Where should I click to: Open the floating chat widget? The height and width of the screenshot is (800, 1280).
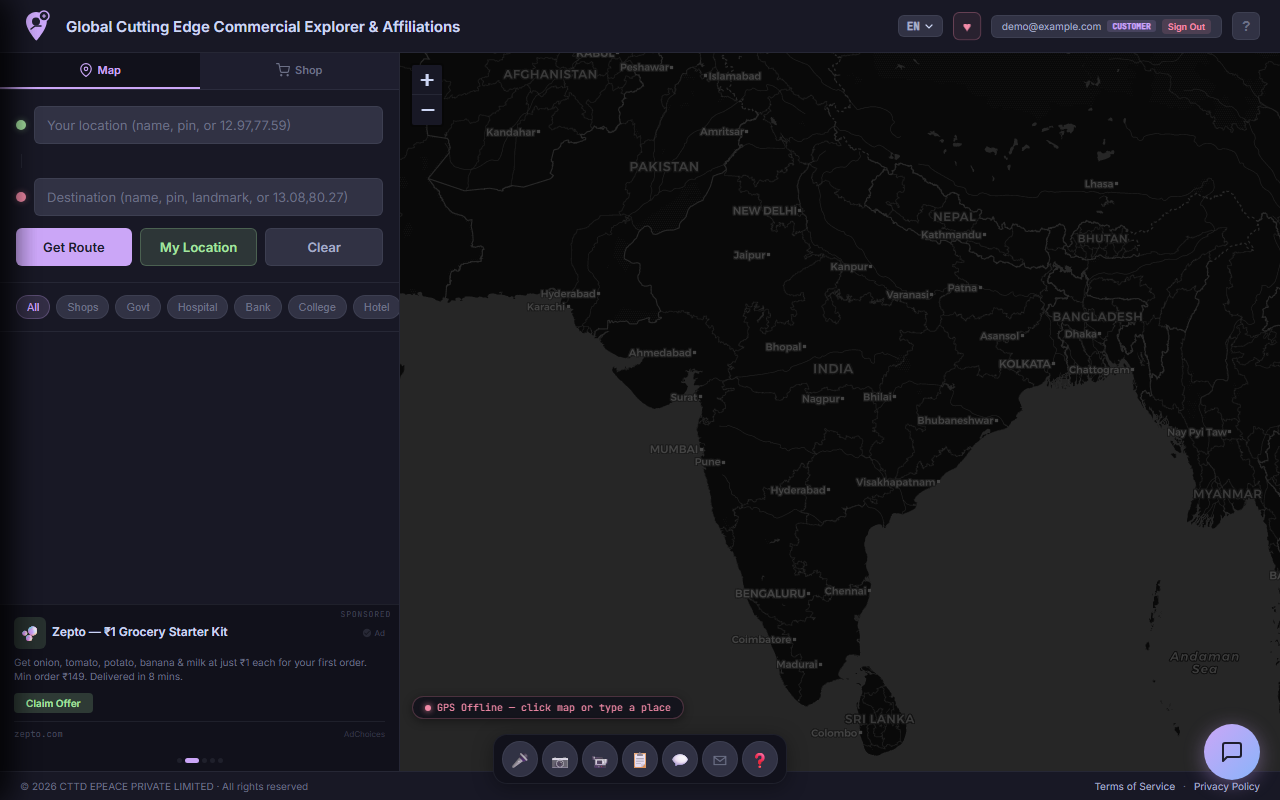[x=1232, y=751]
